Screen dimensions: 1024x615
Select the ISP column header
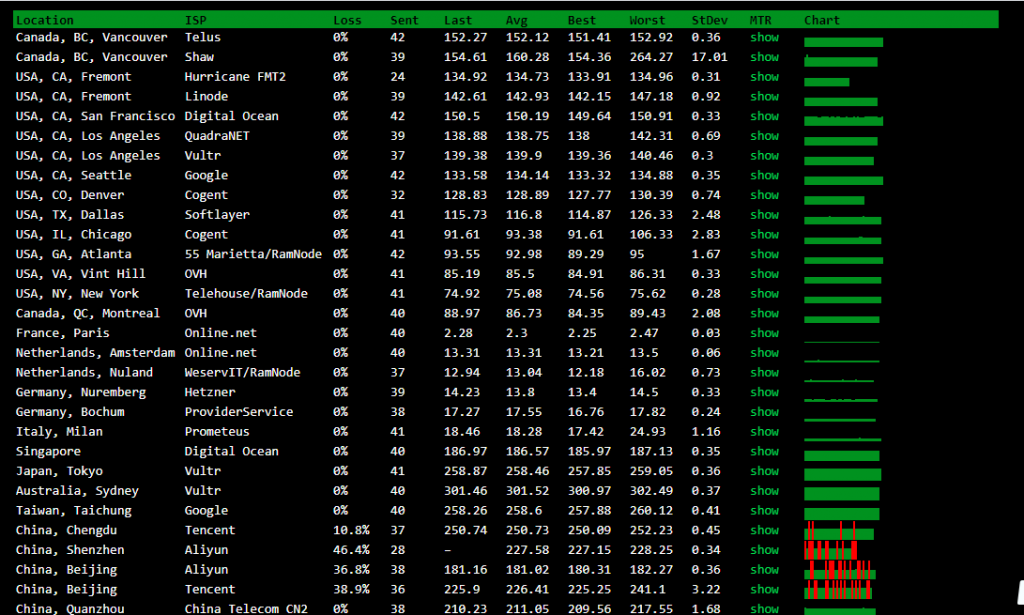pyautogui.click(x=196, y=20)
